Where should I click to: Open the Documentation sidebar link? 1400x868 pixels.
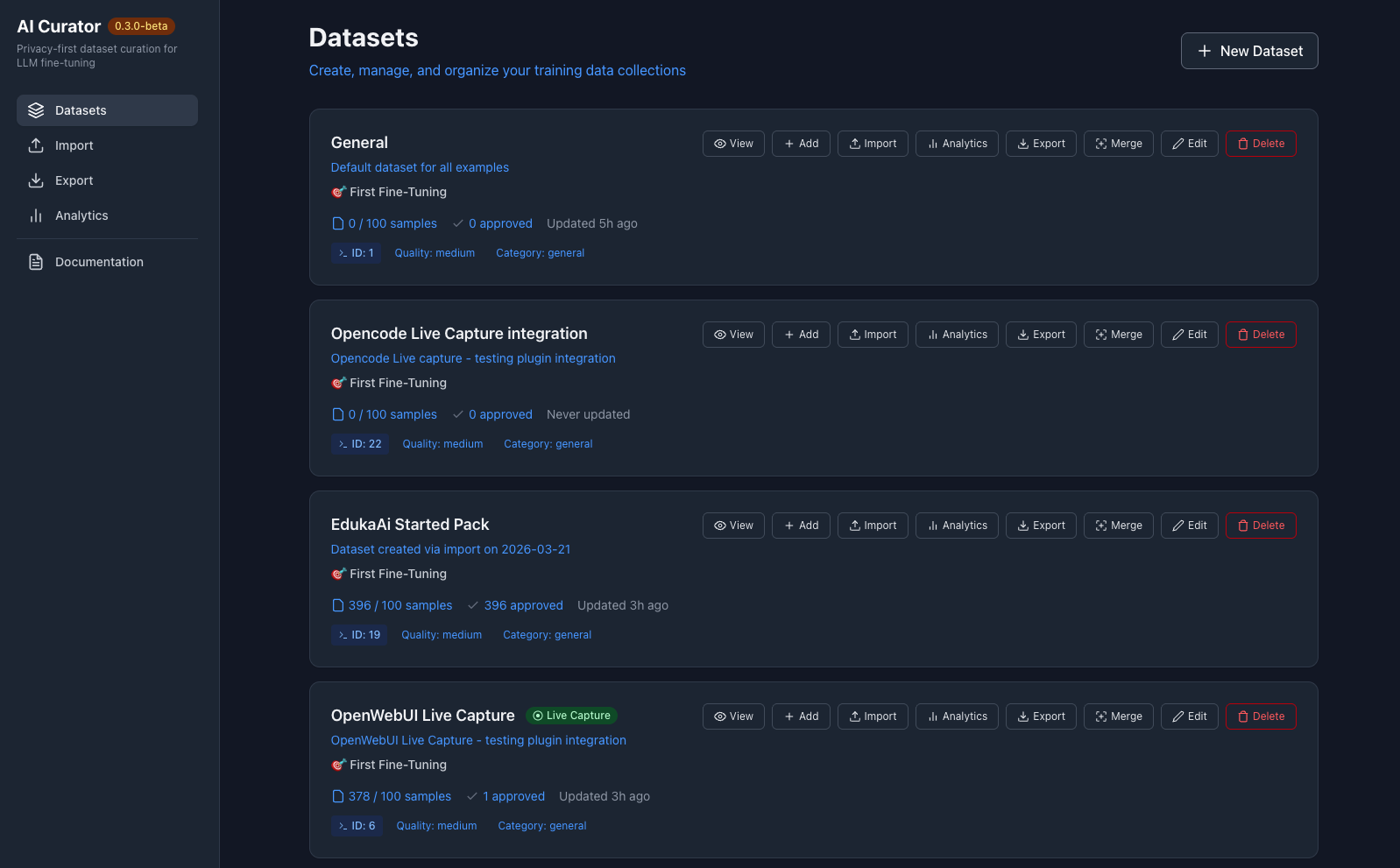point(107,262)
